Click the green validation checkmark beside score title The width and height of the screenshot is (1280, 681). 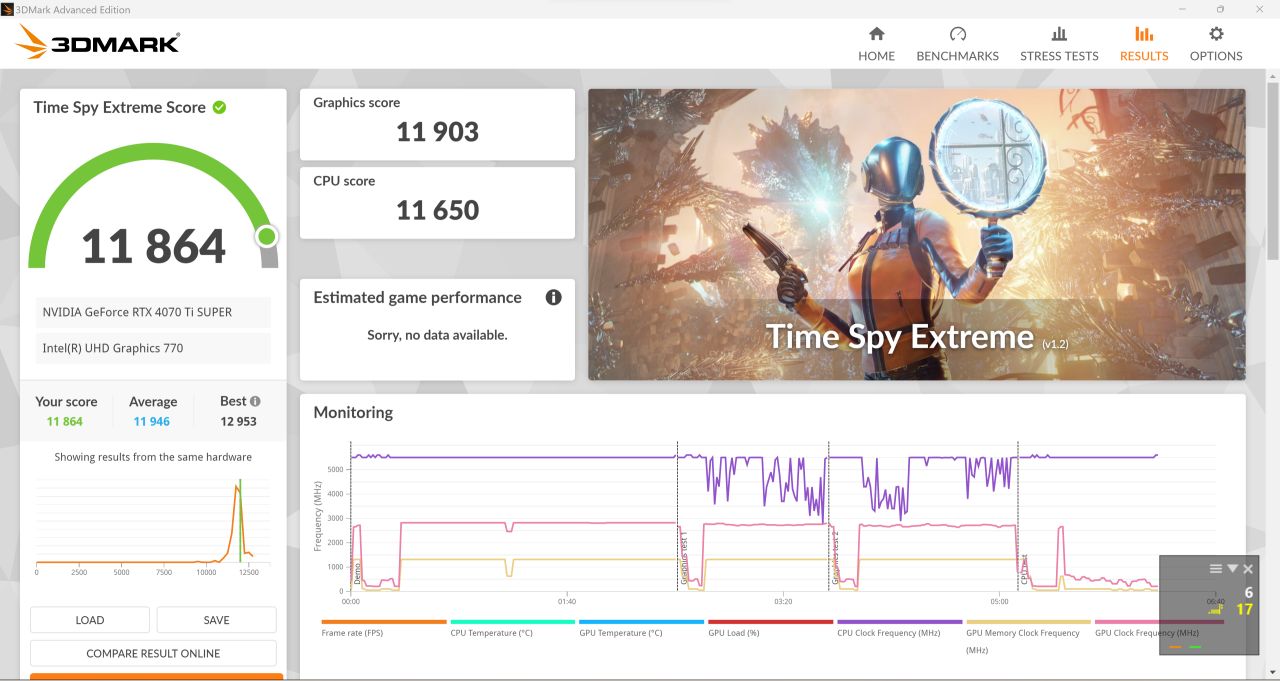[x=219, y=107]
